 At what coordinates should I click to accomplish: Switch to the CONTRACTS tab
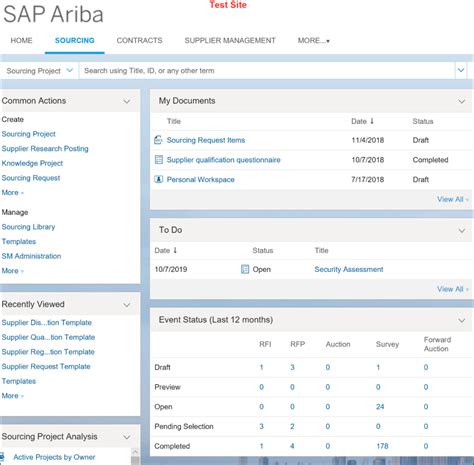139,40
